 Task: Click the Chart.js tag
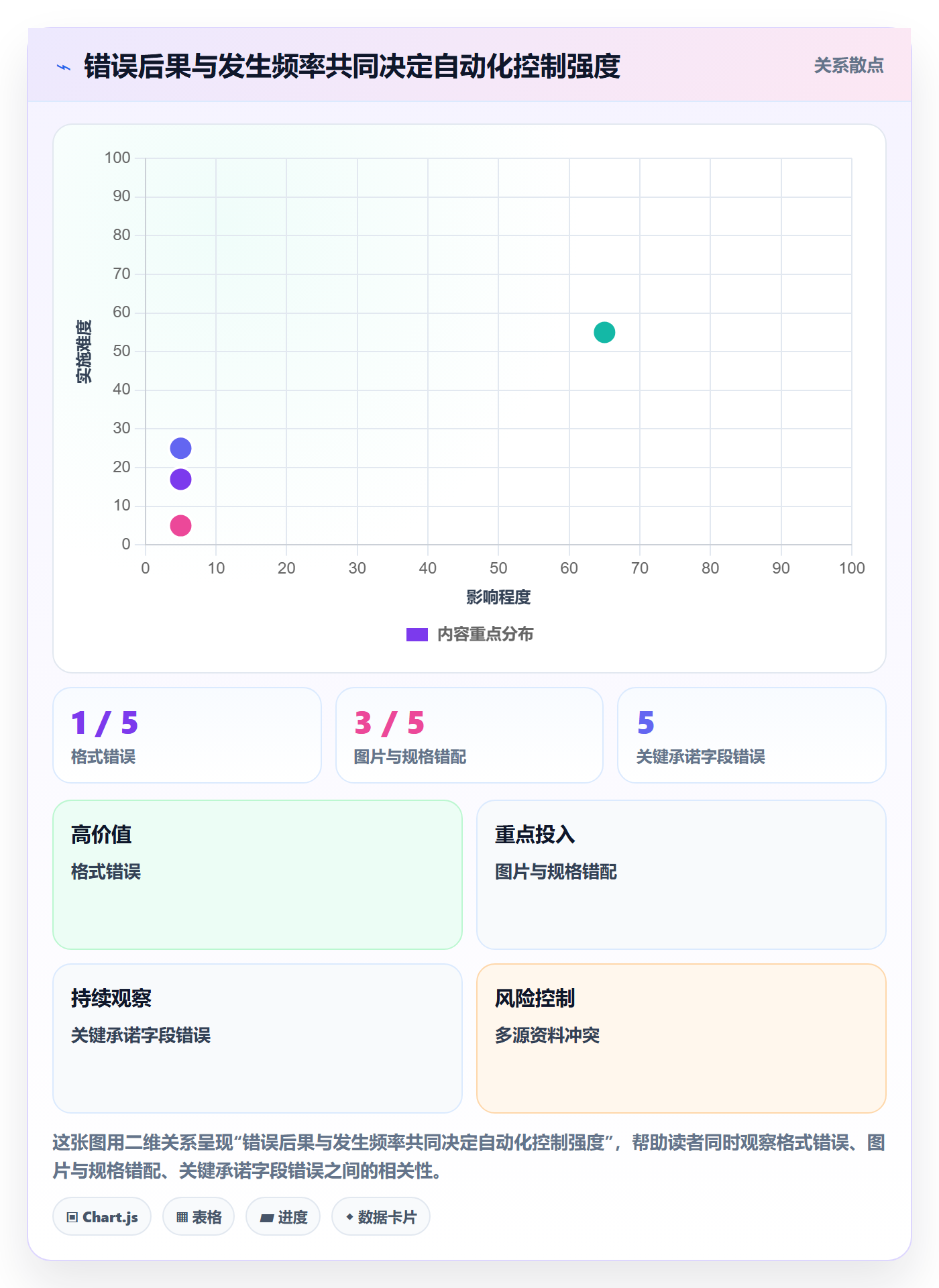point(102,1216)
